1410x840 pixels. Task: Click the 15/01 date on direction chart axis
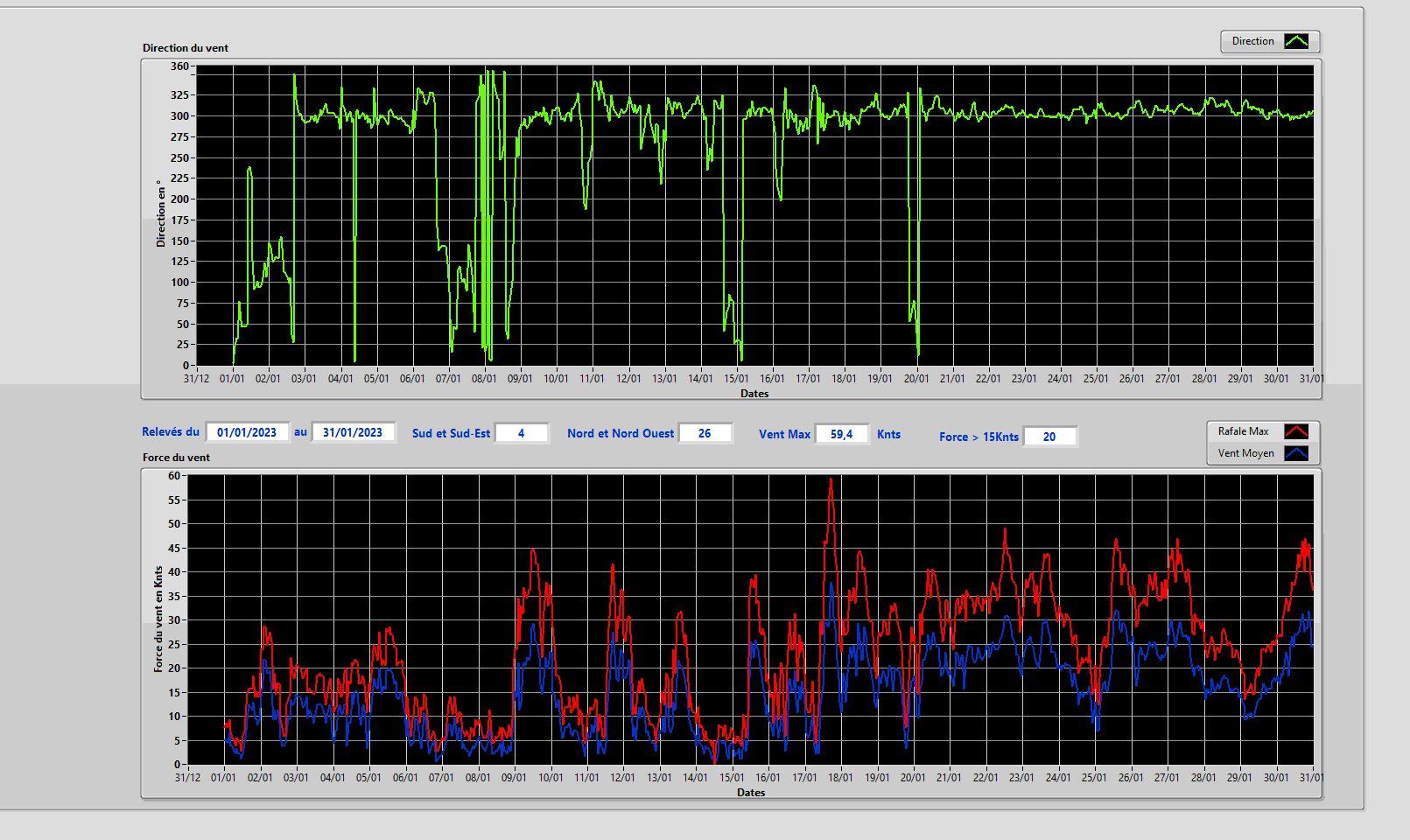[x=736, y=379]
